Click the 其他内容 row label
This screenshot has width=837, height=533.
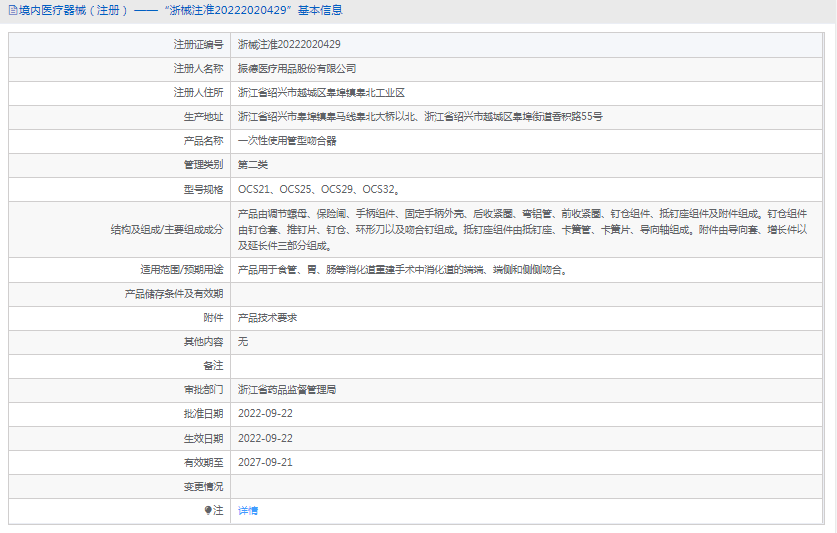pos(203,342)
